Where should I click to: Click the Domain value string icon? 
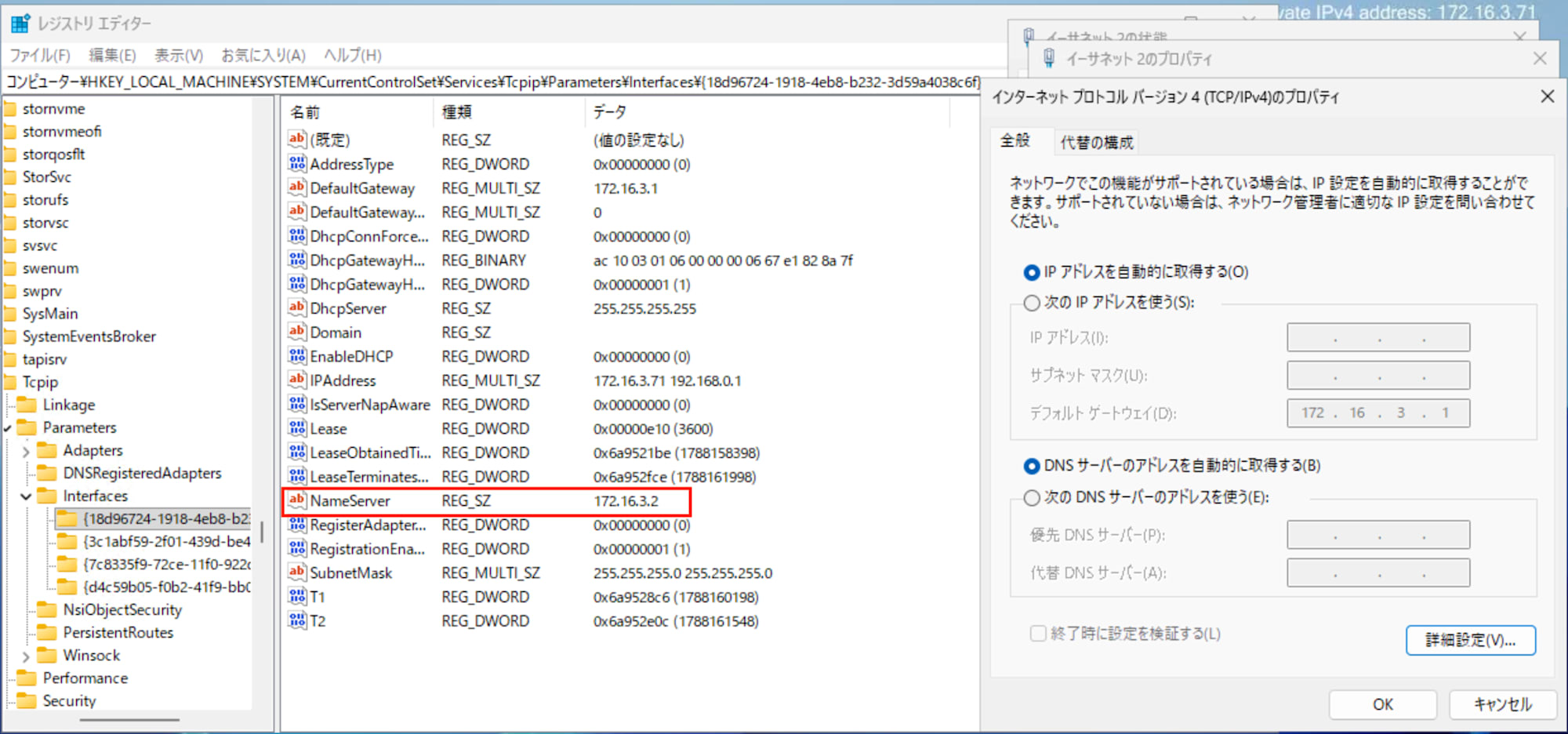coord(297,332)
